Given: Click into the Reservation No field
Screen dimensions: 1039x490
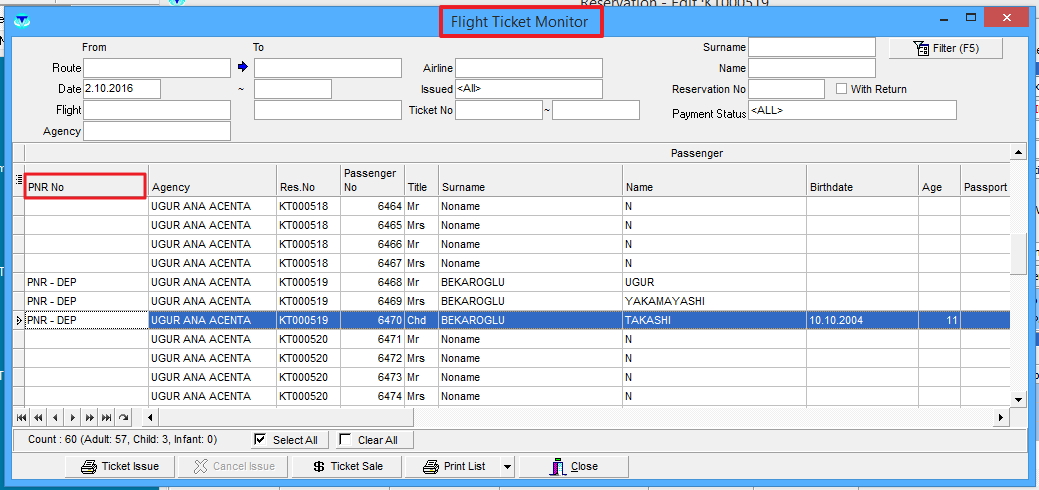Looking at the screenshot, I should pyautogui.click(x=786, y=89).
